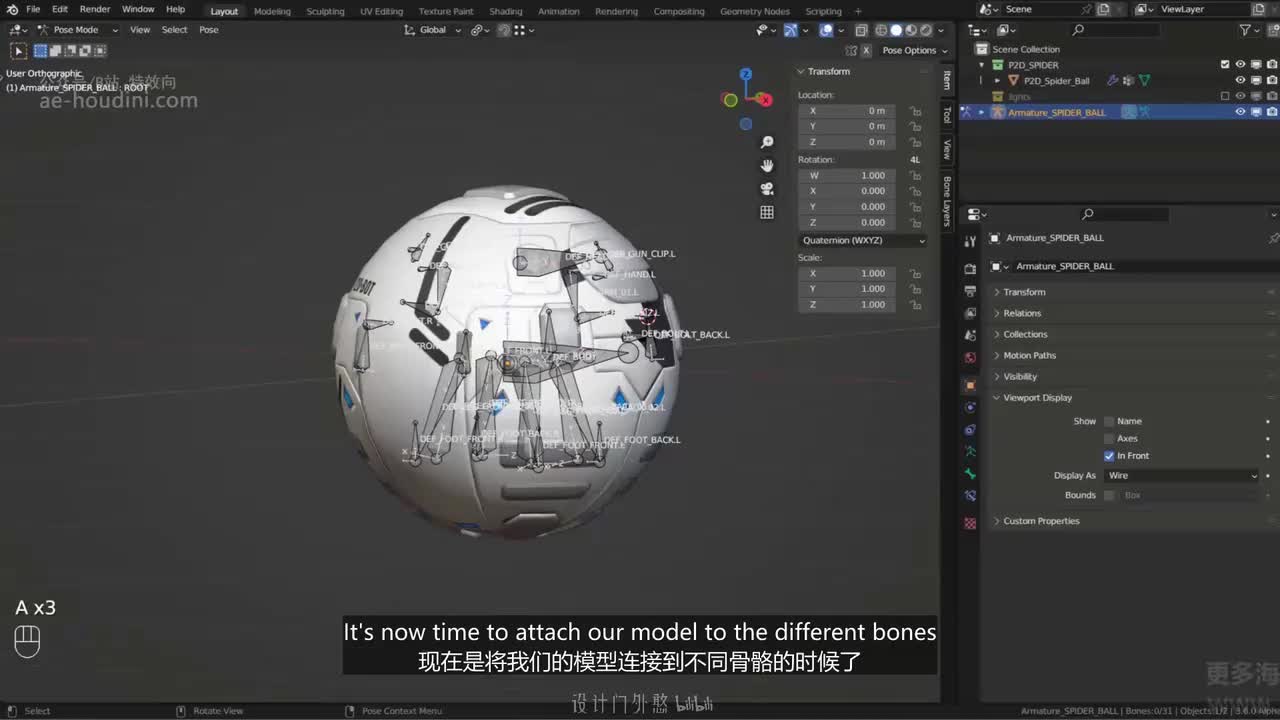Switch to the Animation workspace tab
This screenshot has height=720, width=1280.
click(558, 11)
